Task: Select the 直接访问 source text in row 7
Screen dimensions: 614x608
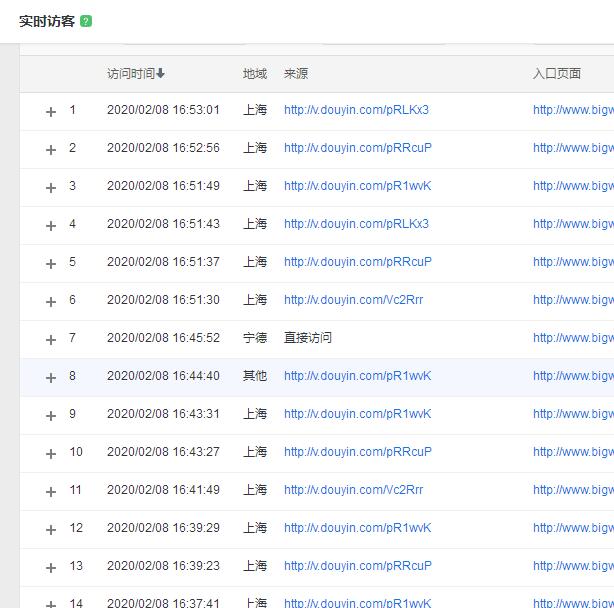Action: point(308,338)
